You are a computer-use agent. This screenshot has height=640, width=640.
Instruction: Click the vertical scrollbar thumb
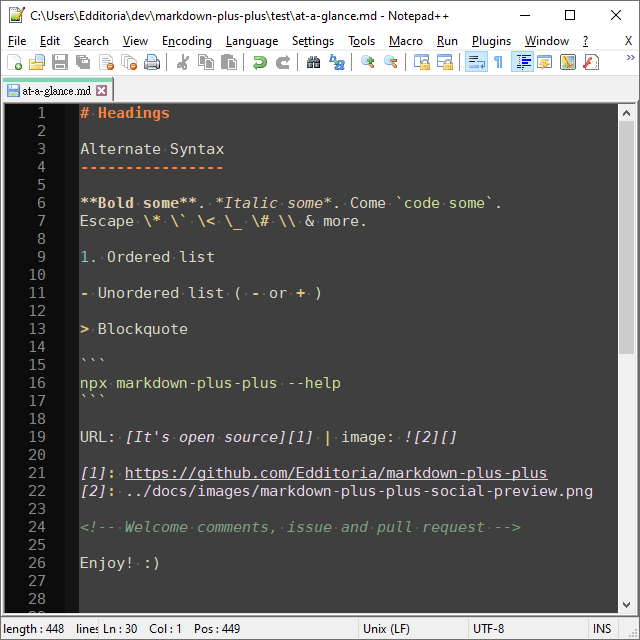click(627, 238)
